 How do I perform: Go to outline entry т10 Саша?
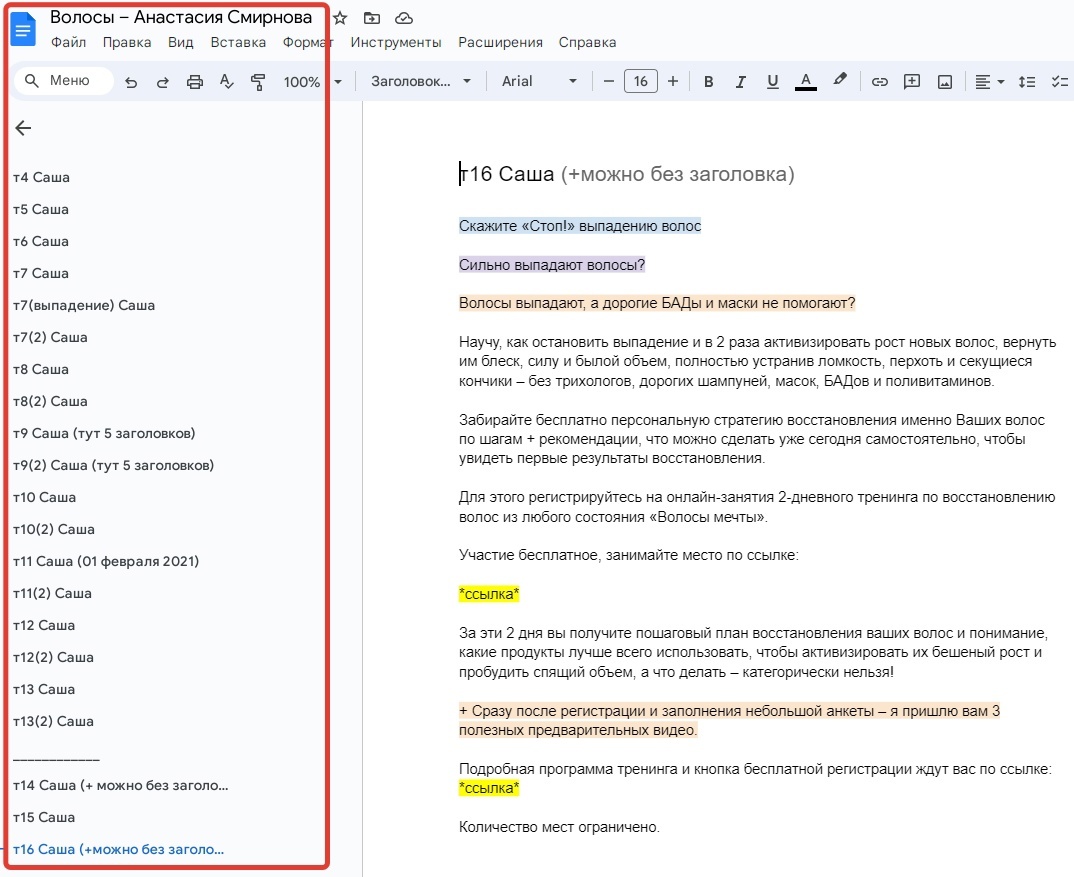[x=44, y=497]
